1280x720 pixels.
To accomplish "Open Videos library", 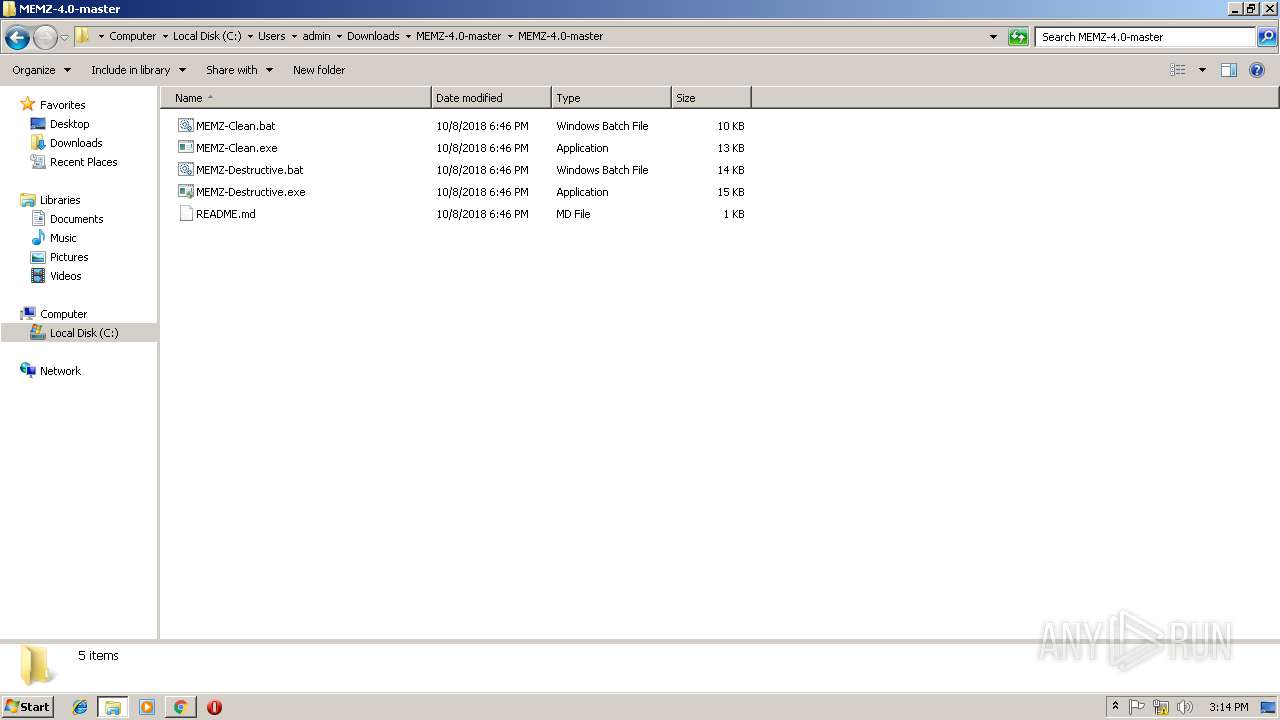I will coord(65,276).
